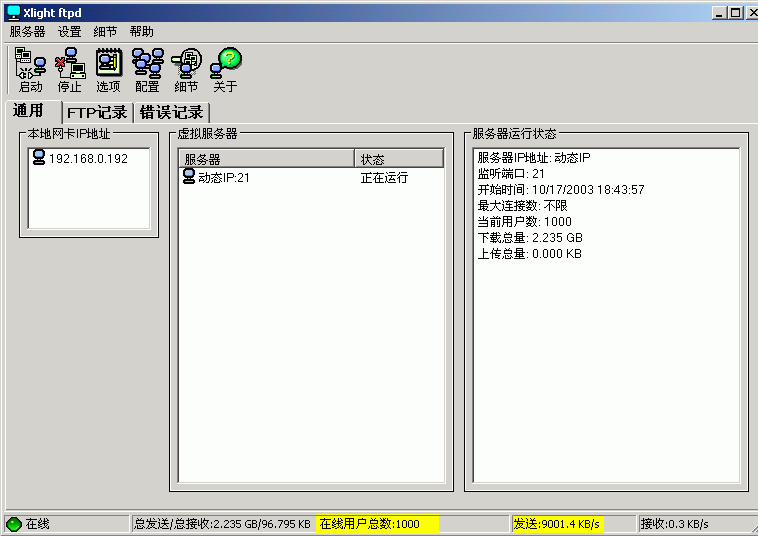Open the 帮助 menu

click(141, 32)
